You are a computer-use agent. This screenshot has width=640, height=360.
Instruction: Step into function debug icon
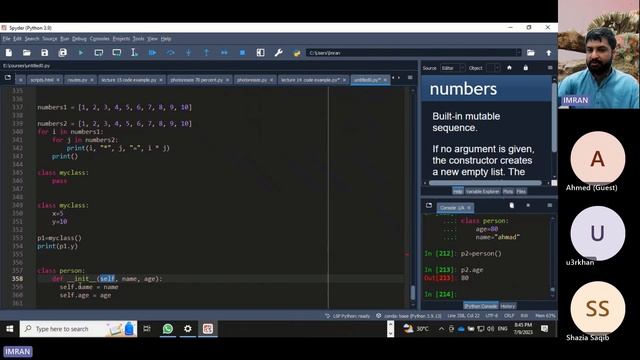(x=189, y=53)
